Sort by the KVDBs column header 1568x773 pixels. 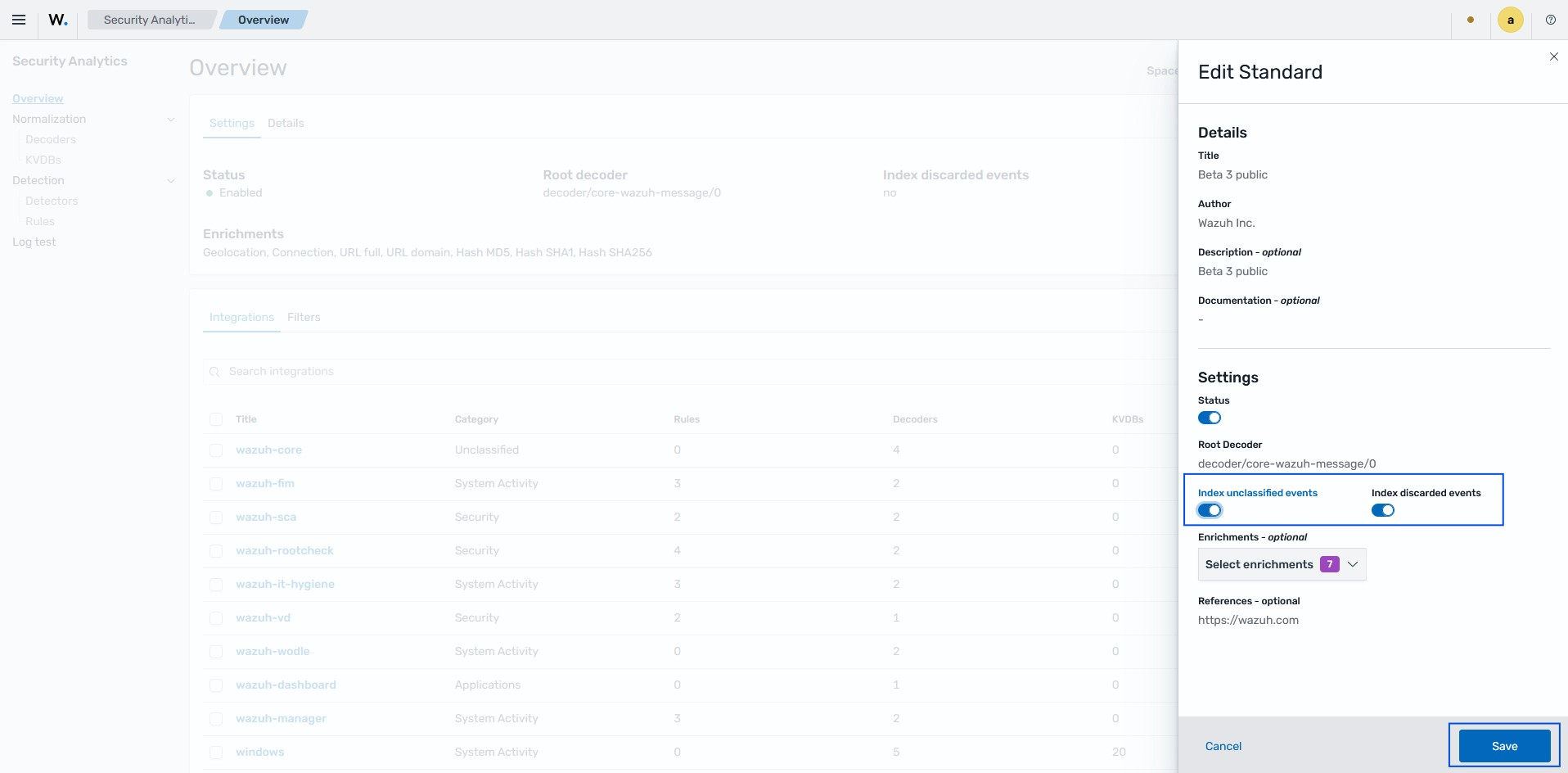[x=1128, y=419]
